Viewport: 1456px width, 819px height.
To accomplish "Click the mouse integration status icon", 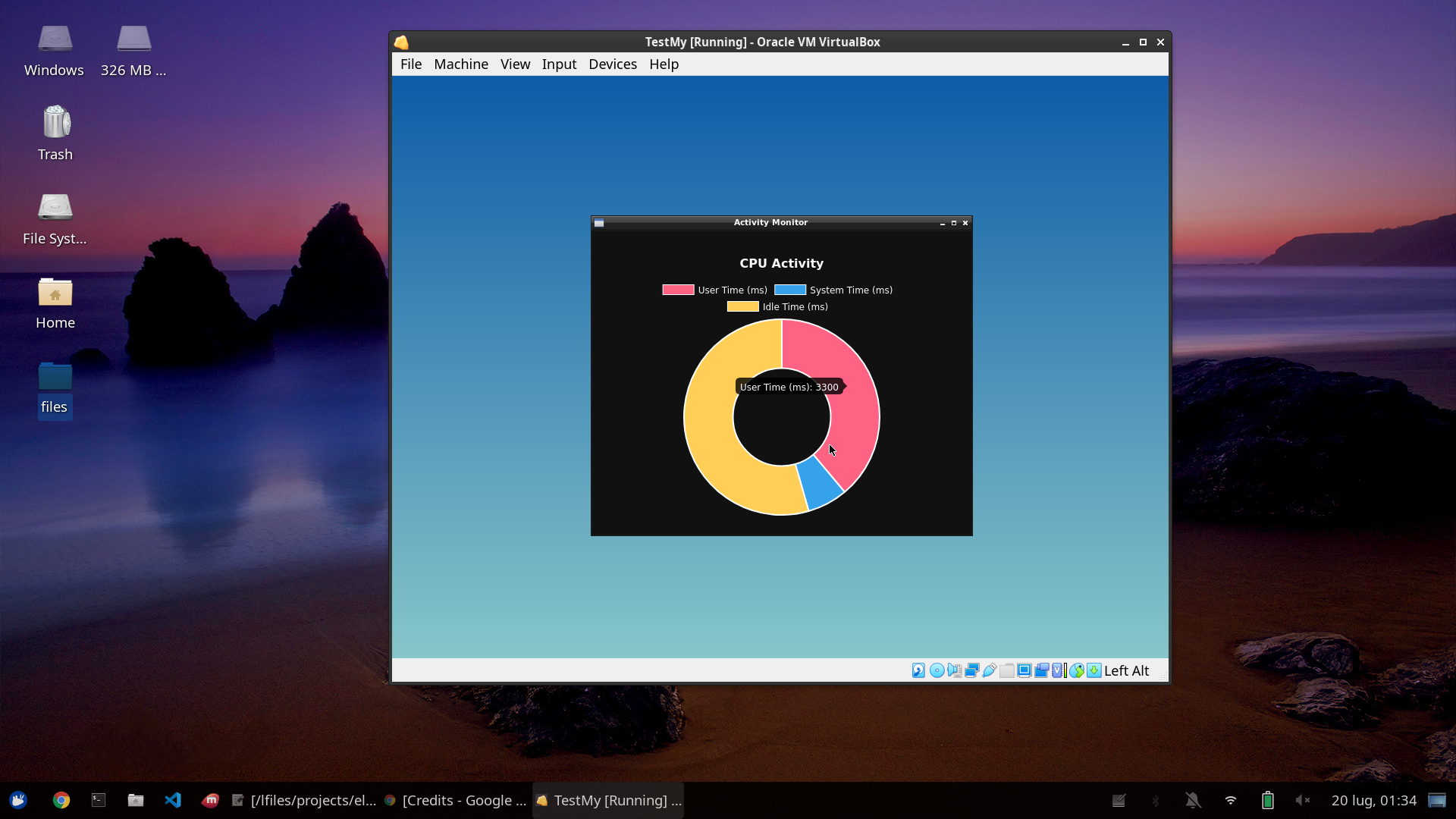I will (1076, 670).
